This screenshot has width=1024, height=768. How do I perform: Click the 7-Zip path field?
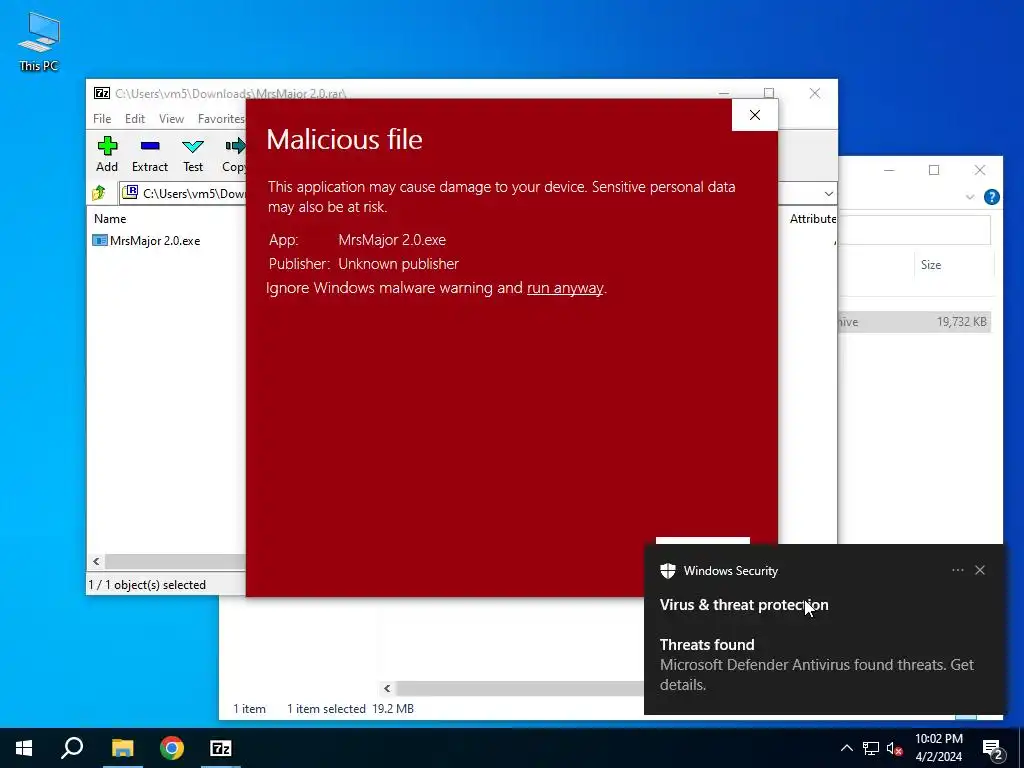point(184,193)
